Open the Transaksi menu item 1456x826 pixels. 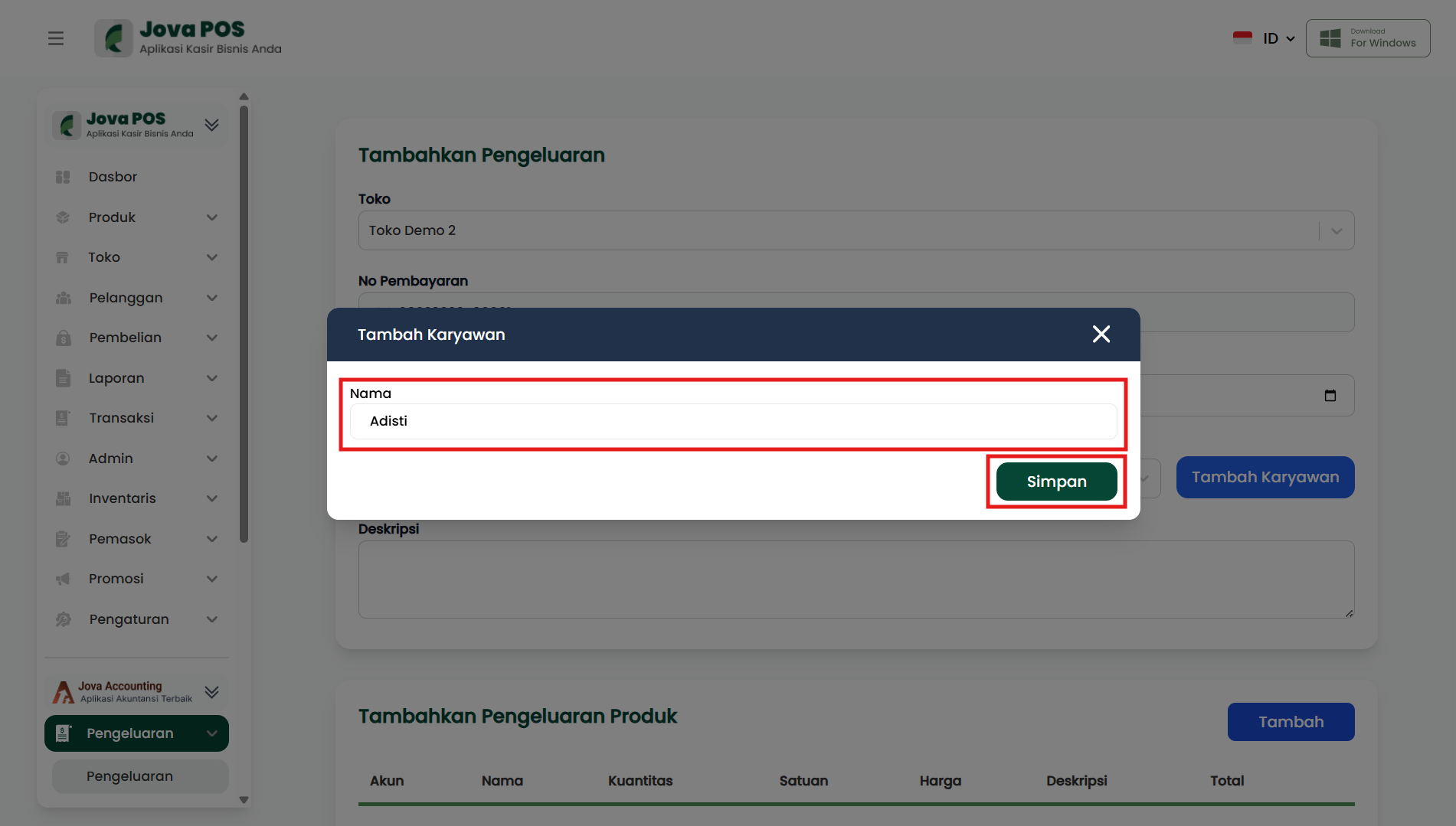(x=121, y=418)
